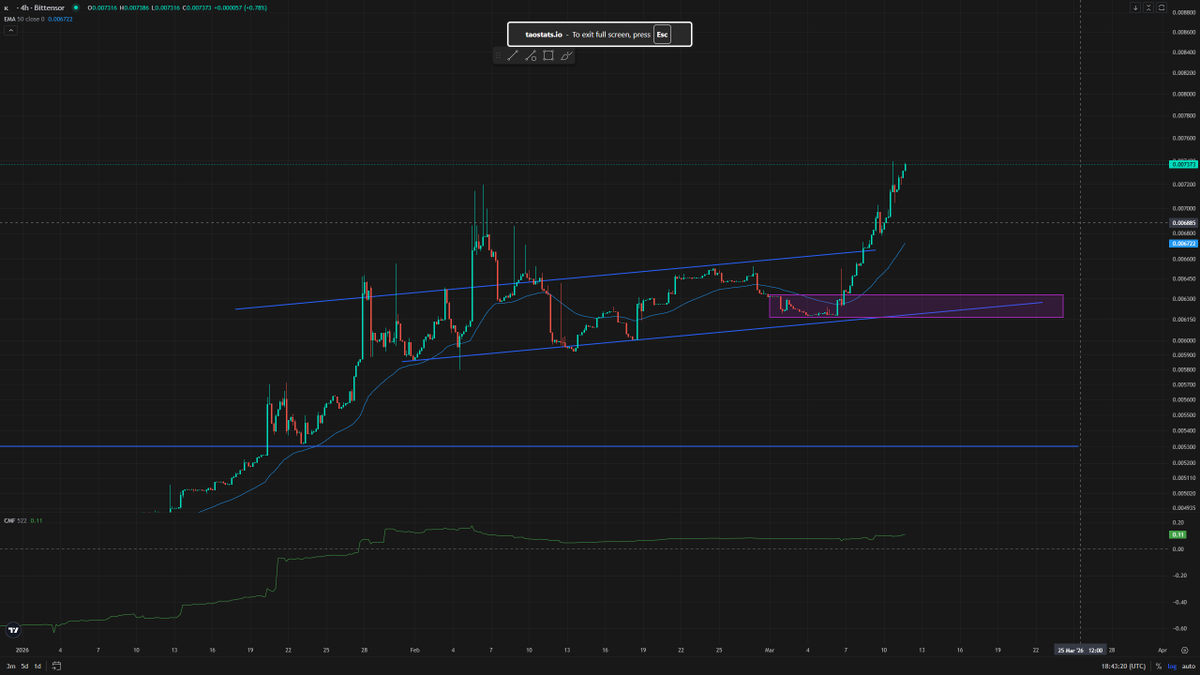1200x675 pixels.
Task: Grab the drawing toolbar drag handle
Action: click(498, 57)
